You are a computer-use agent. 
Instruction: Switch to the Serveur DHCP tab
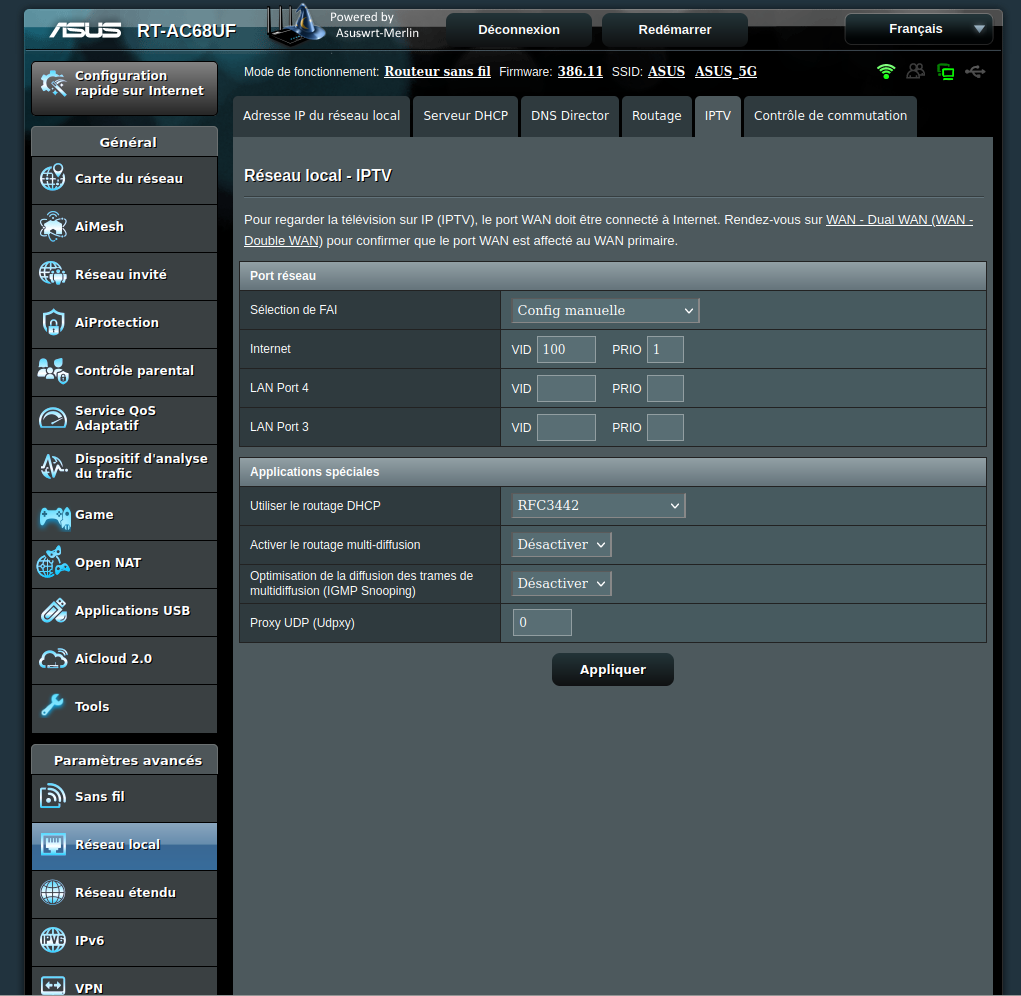point(465,116)
